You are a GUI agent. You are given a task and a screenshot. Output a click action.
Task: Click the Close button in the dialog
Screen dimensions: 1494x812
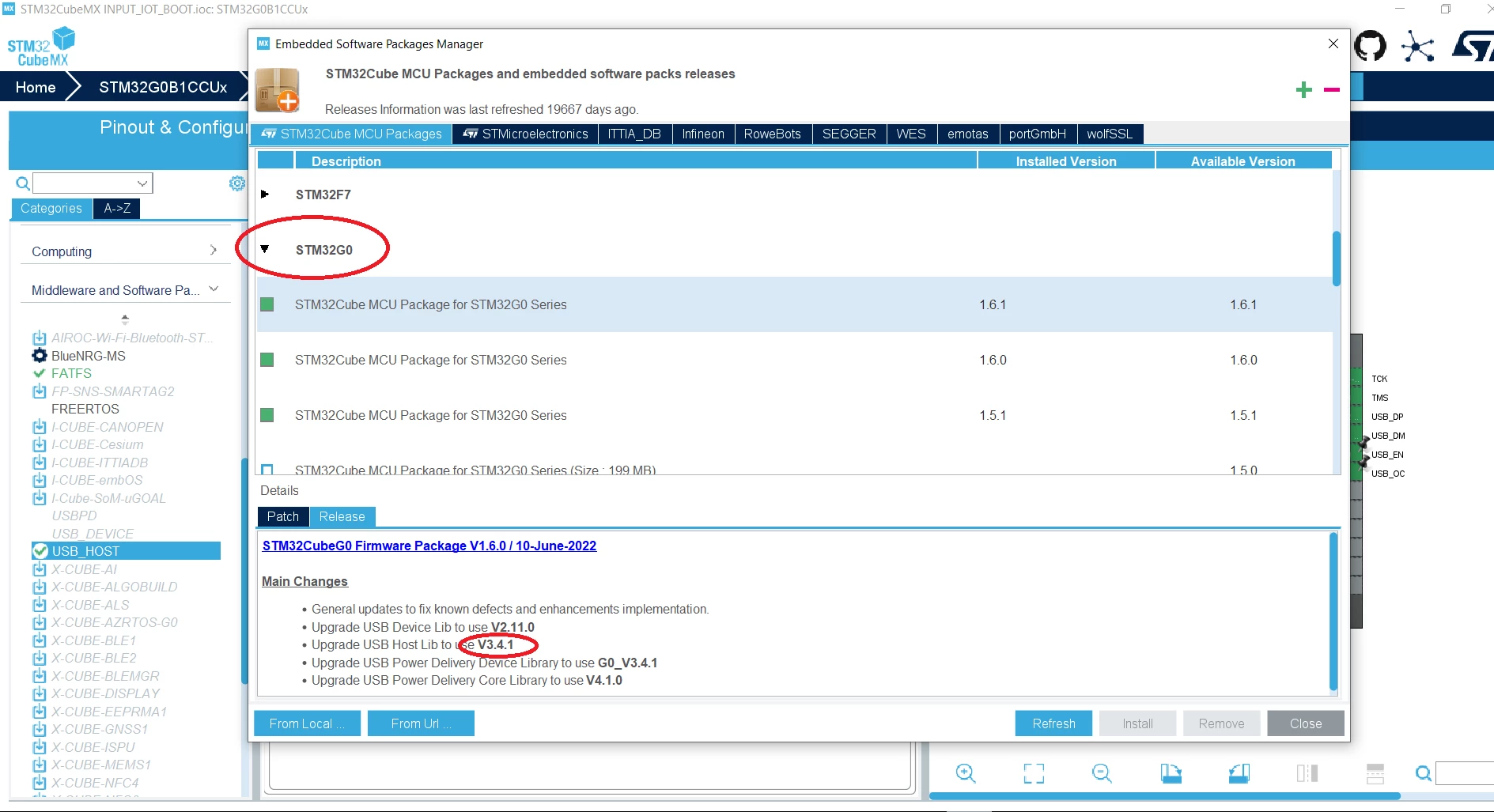(x=1306, y=723)
